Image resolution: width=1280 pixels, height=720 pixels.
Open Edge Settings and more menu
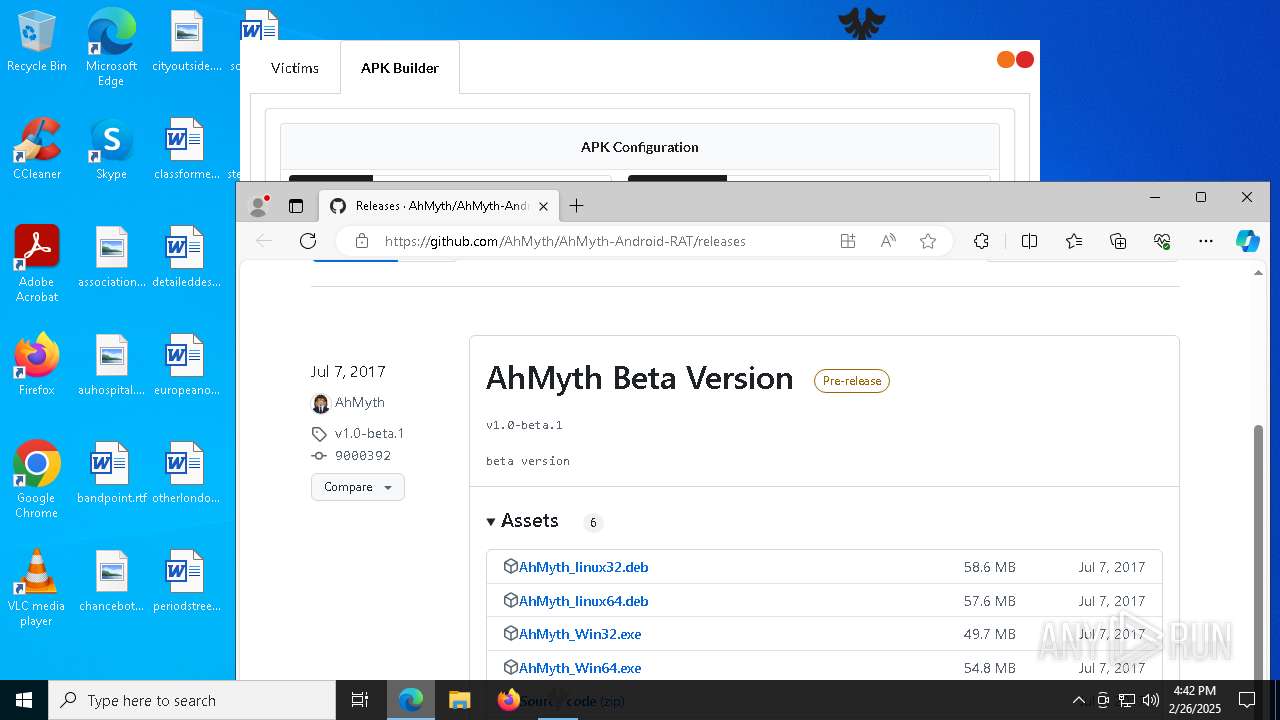coord(1206,241)
